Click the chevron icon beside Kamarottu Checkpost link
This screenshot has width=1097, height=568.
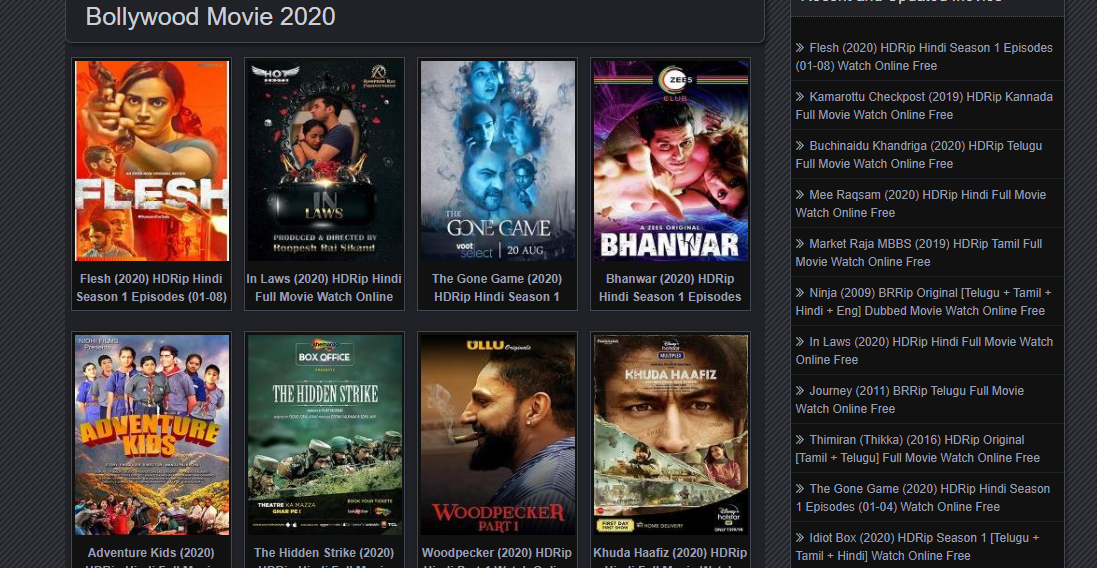[x=800, y=97]
